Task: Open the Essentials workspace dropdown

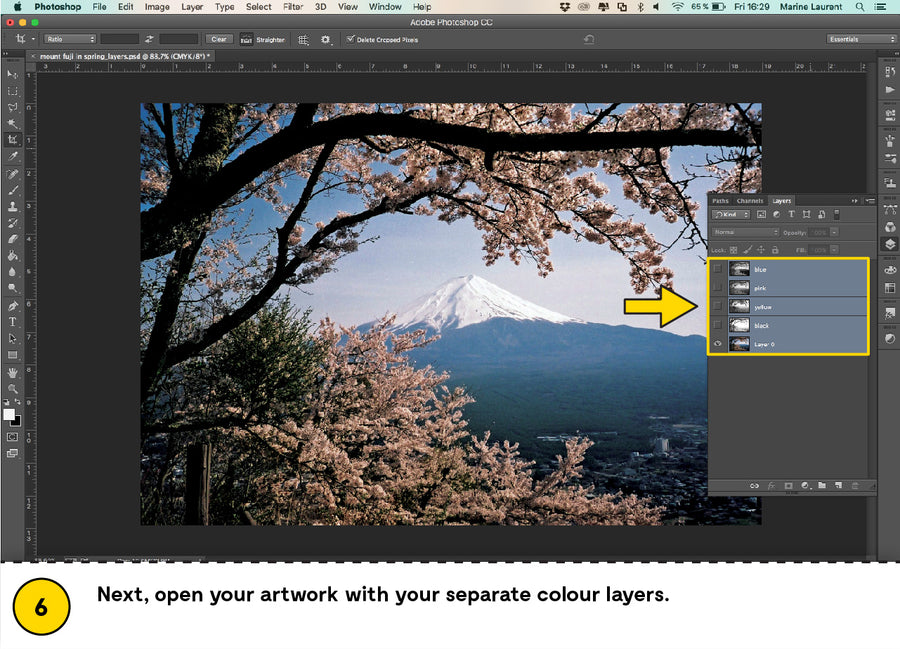Action: pos(861,40)
